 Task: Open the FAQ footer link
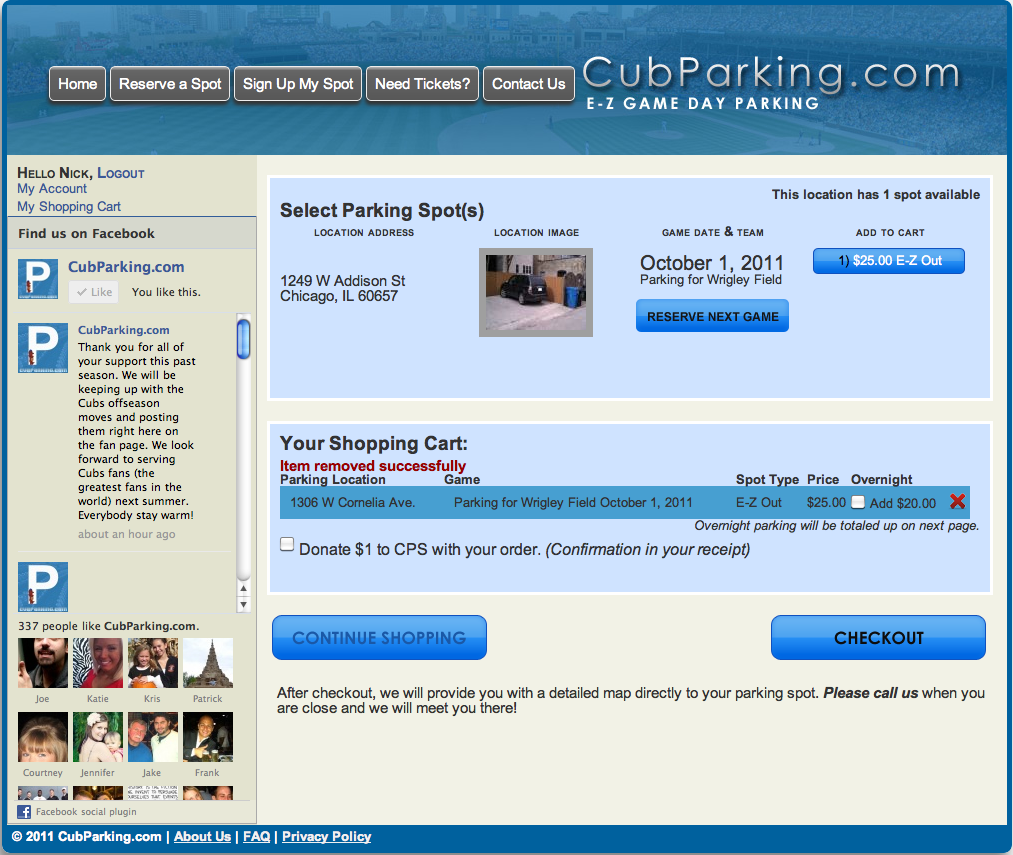click(x=256, y=836)
